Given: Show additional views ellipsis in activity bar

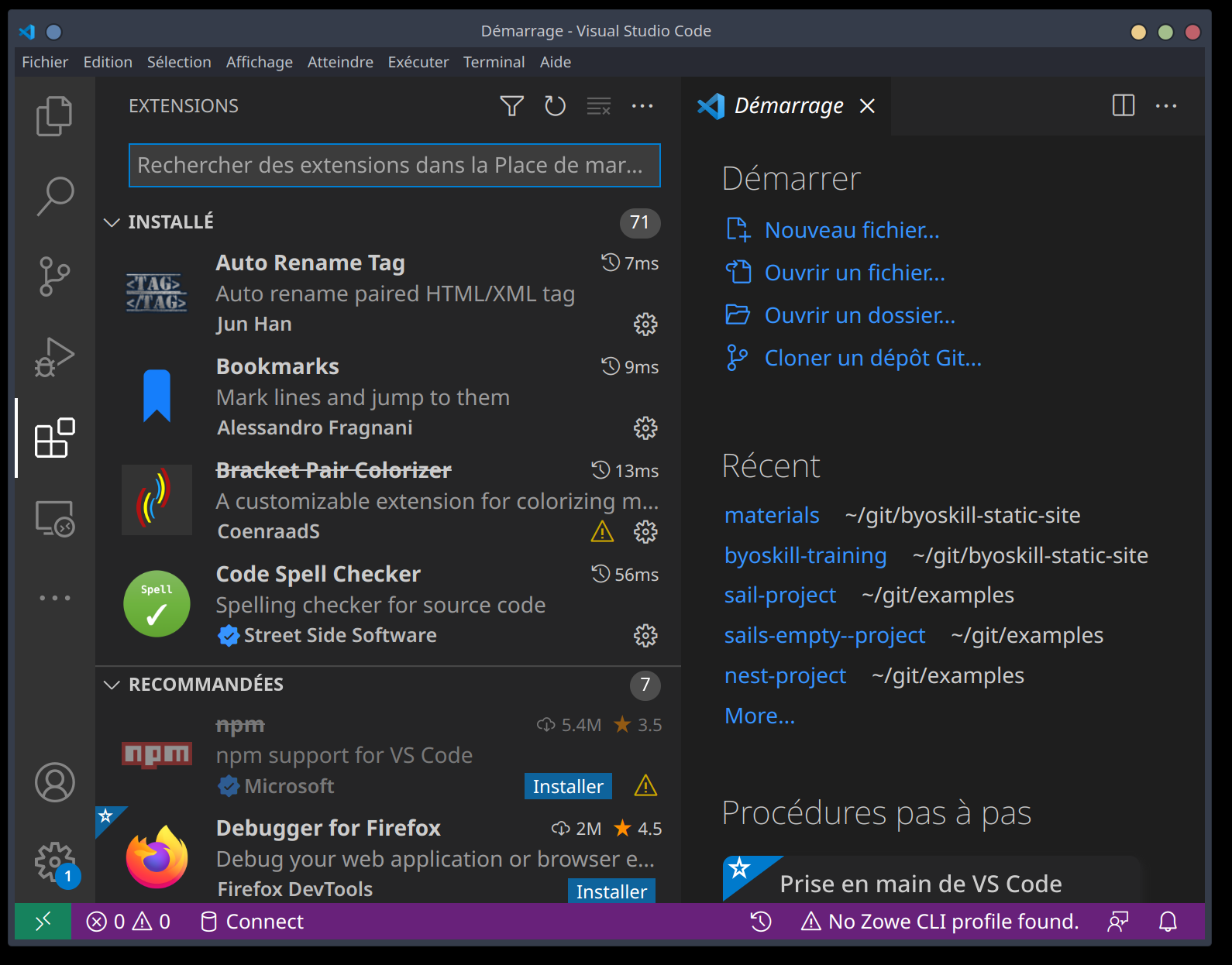Looking at the screenshot, I should 54,598.
